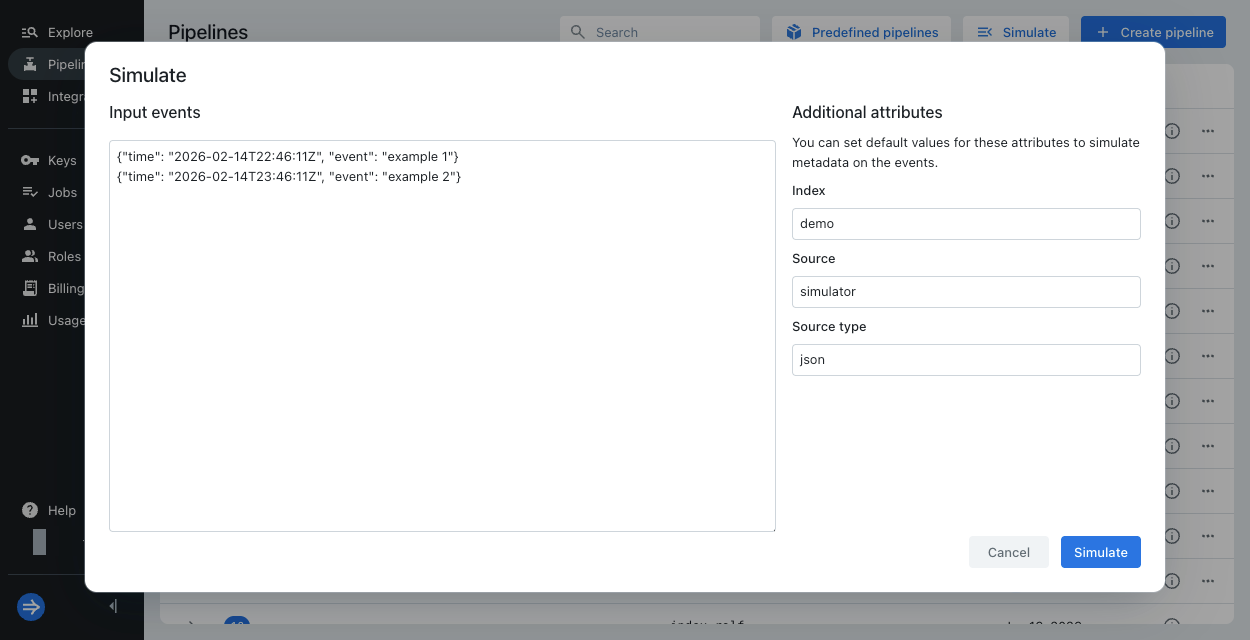The image size is (1250, 640).
Task: Switch to the Simulate view in the toolbar
Action: [x=1016, y=31]
